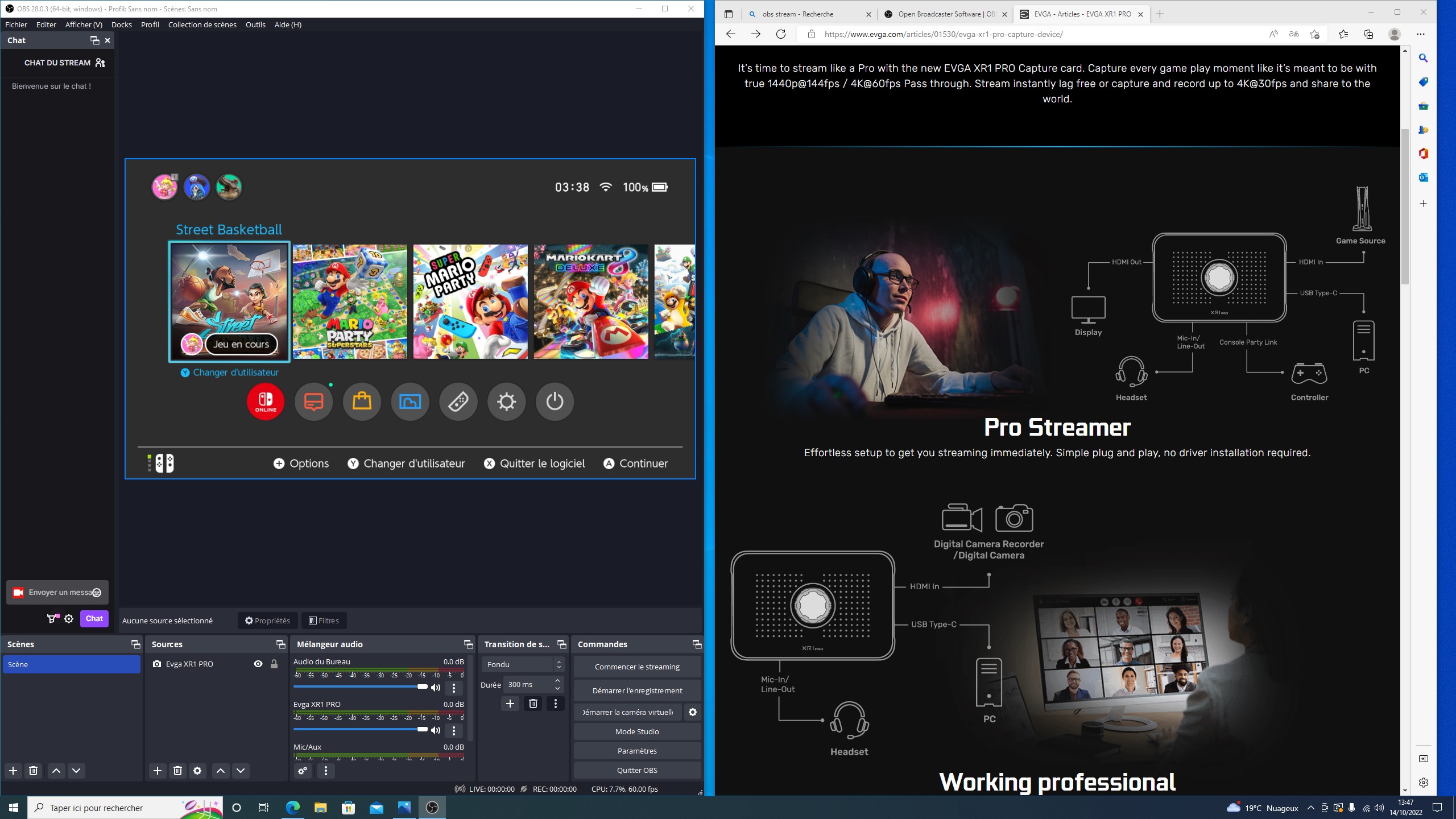The image size is (1456, 819).
Task: Open the chat users list icon
Action: (100, 63)
